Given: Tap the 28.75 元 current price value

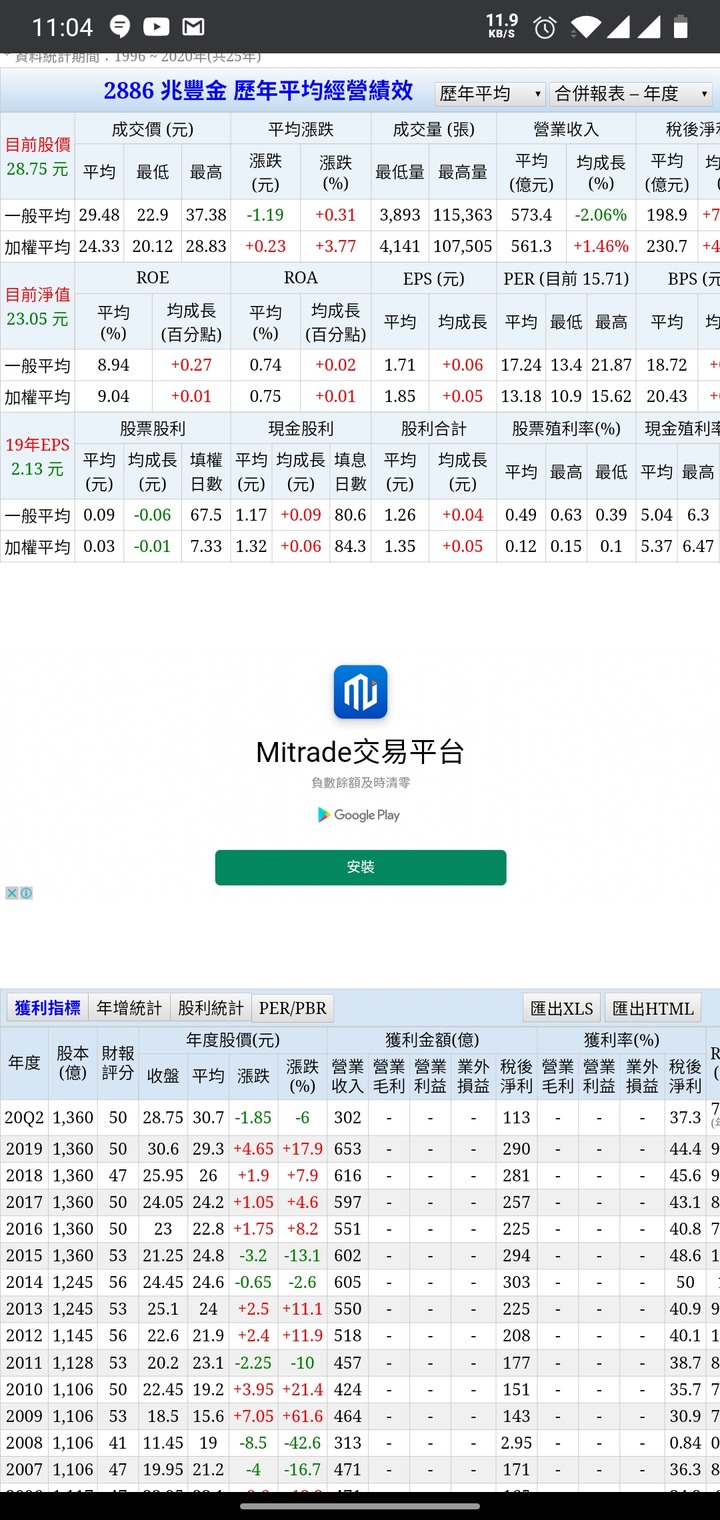Looking at the screenshot, I should 37,169.
